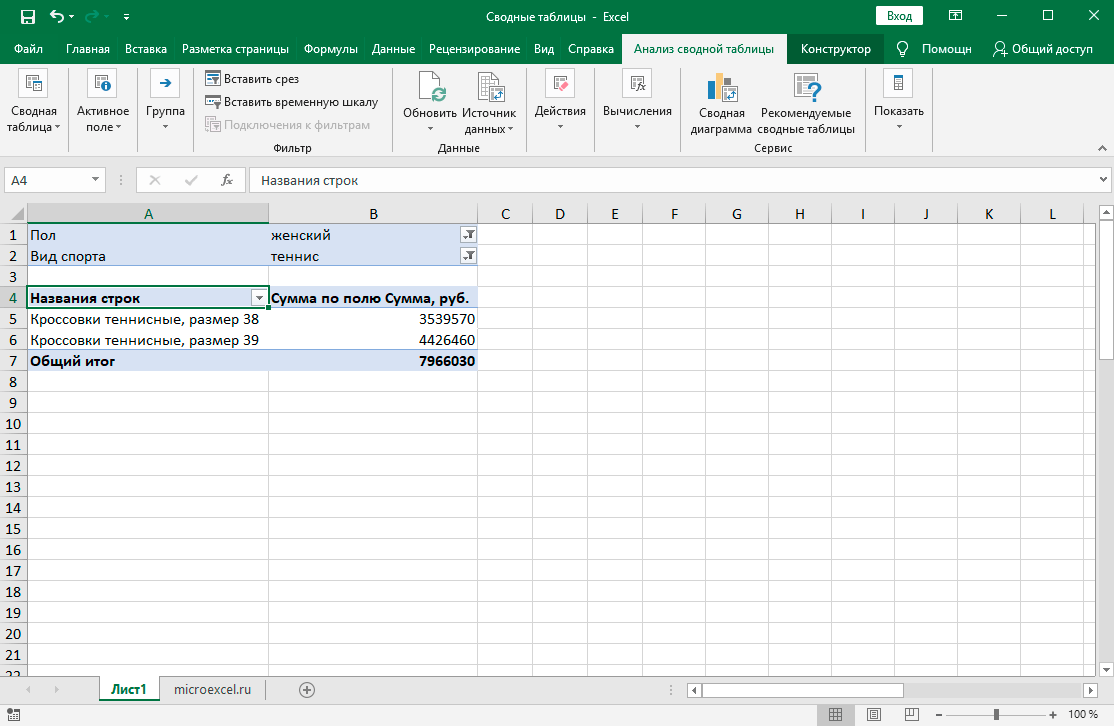Open the Формулы ribbon tab

[330, 49]
